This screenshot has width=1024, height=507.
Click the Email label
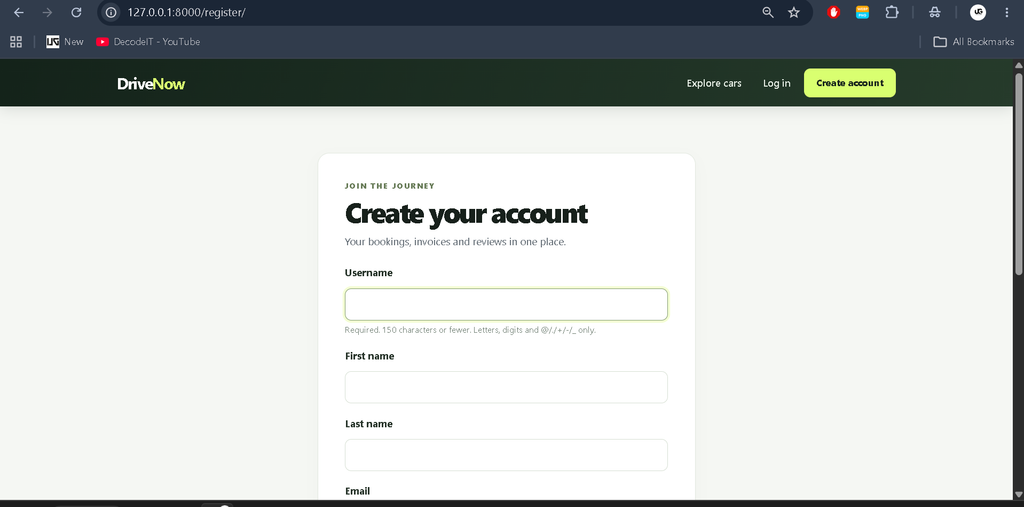[357, 491]
